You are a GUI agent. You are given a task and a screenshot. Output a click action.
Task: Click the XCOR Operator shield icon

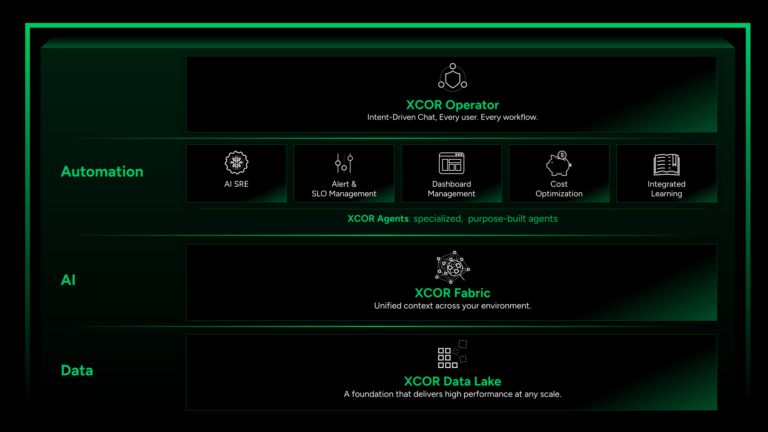point(453,77)
